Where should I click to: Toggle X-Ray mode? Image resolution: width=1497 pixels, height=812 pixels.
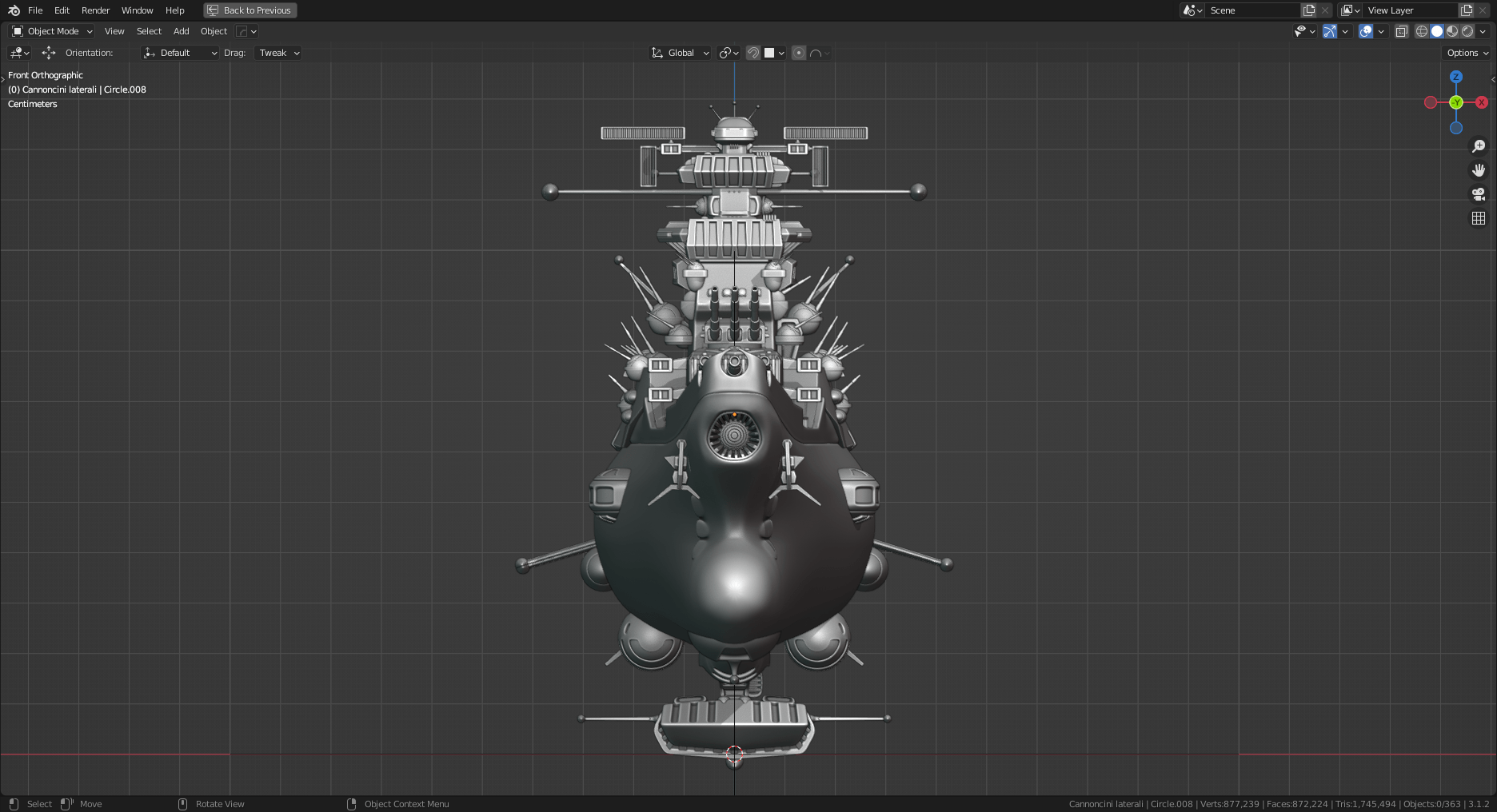pos(1401,31)
